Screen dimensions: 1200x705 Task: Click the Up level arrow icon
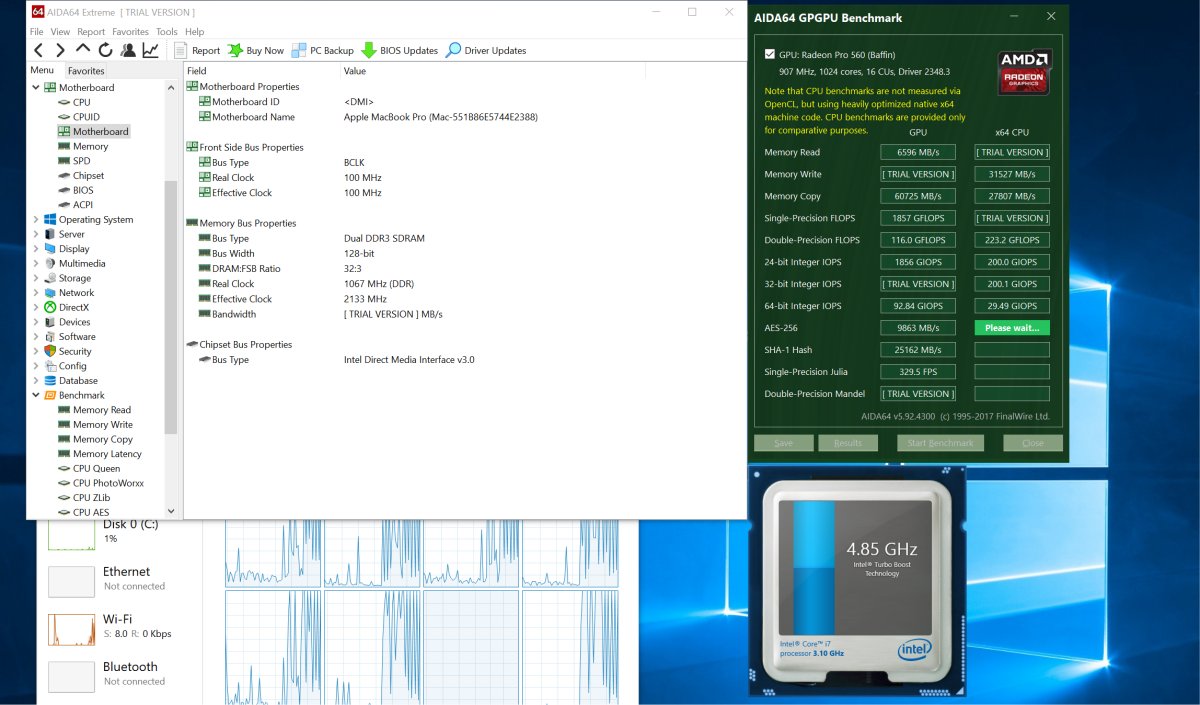83,49
